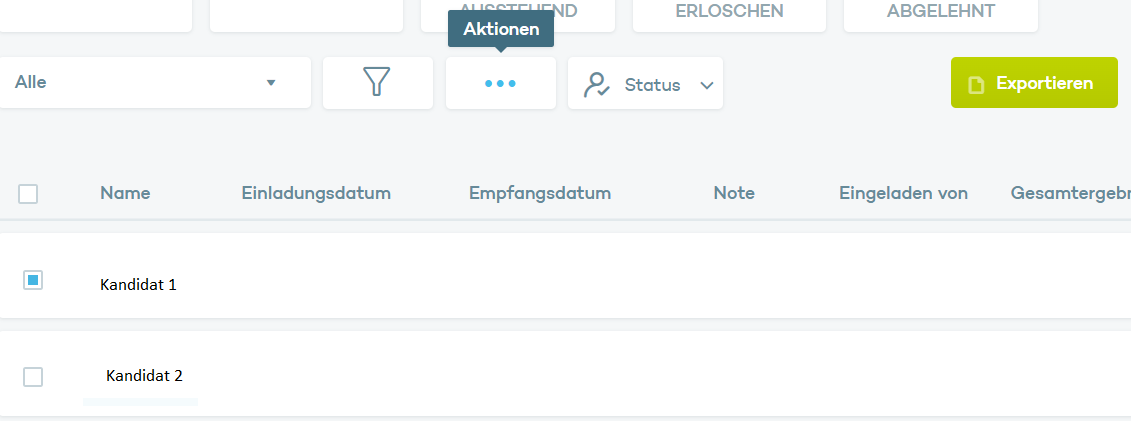The height and width of the screenshot is (421, 1131).
Task: Open the Aktionen three-dots menu
Action: pos(500,83)
